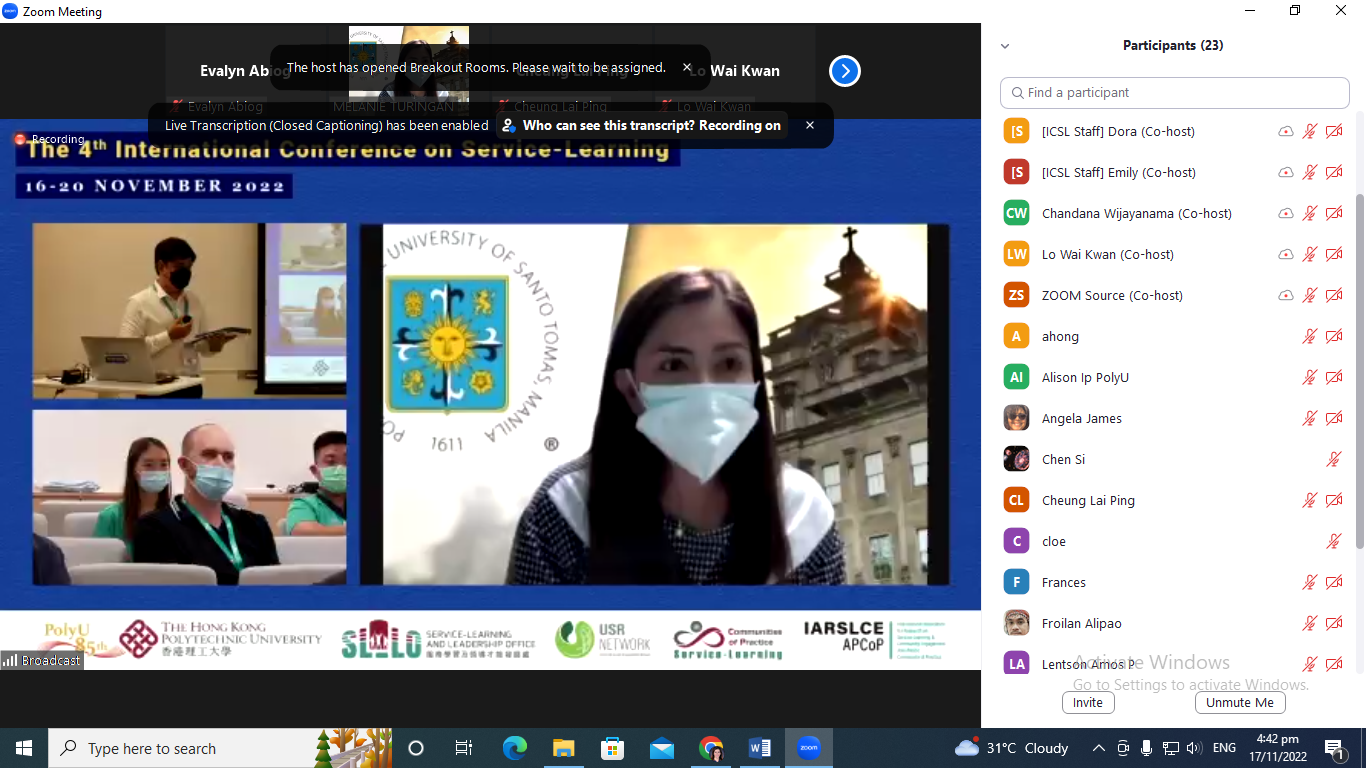This screenshot has width=1366, height=768.
Task: Click the Recording indicator in video
Action: point(50,139)
